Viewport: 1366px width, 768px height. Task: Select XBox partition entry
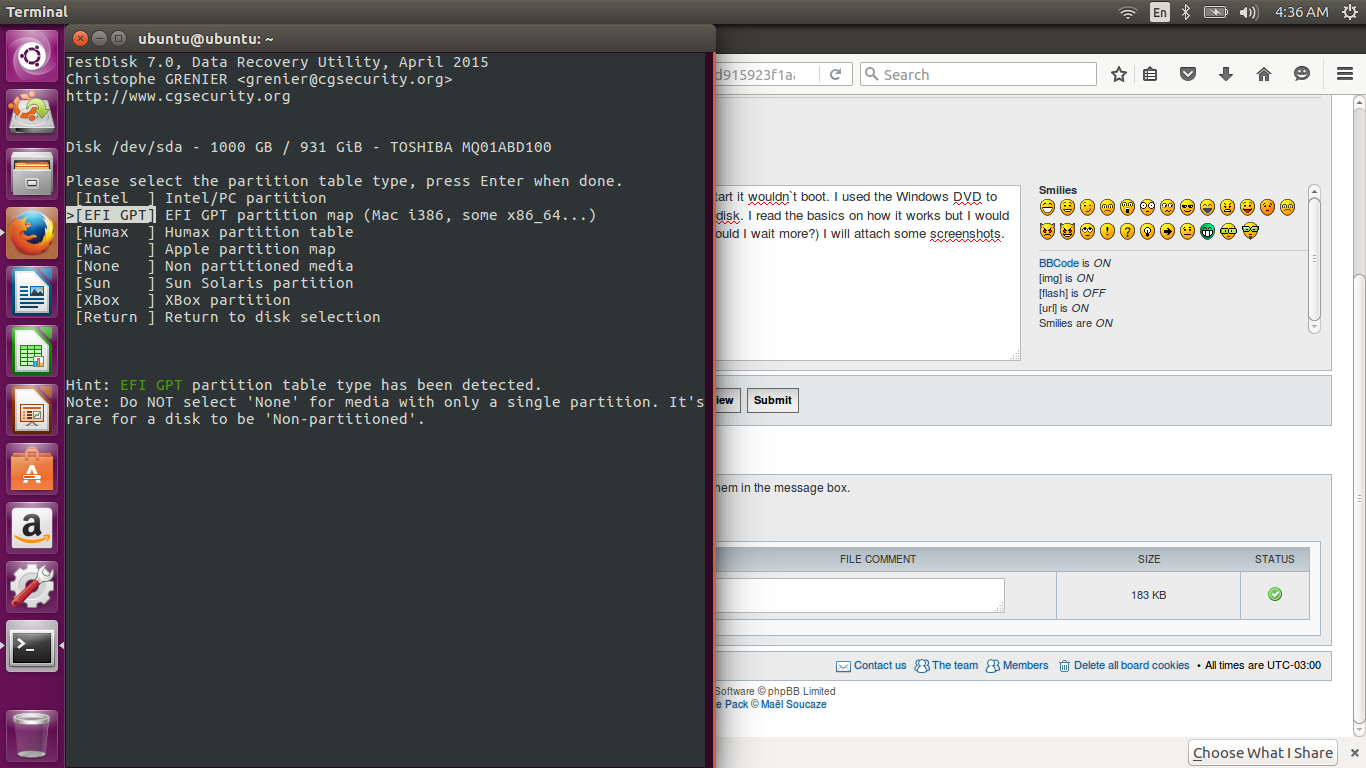click(x=183, y=300)
